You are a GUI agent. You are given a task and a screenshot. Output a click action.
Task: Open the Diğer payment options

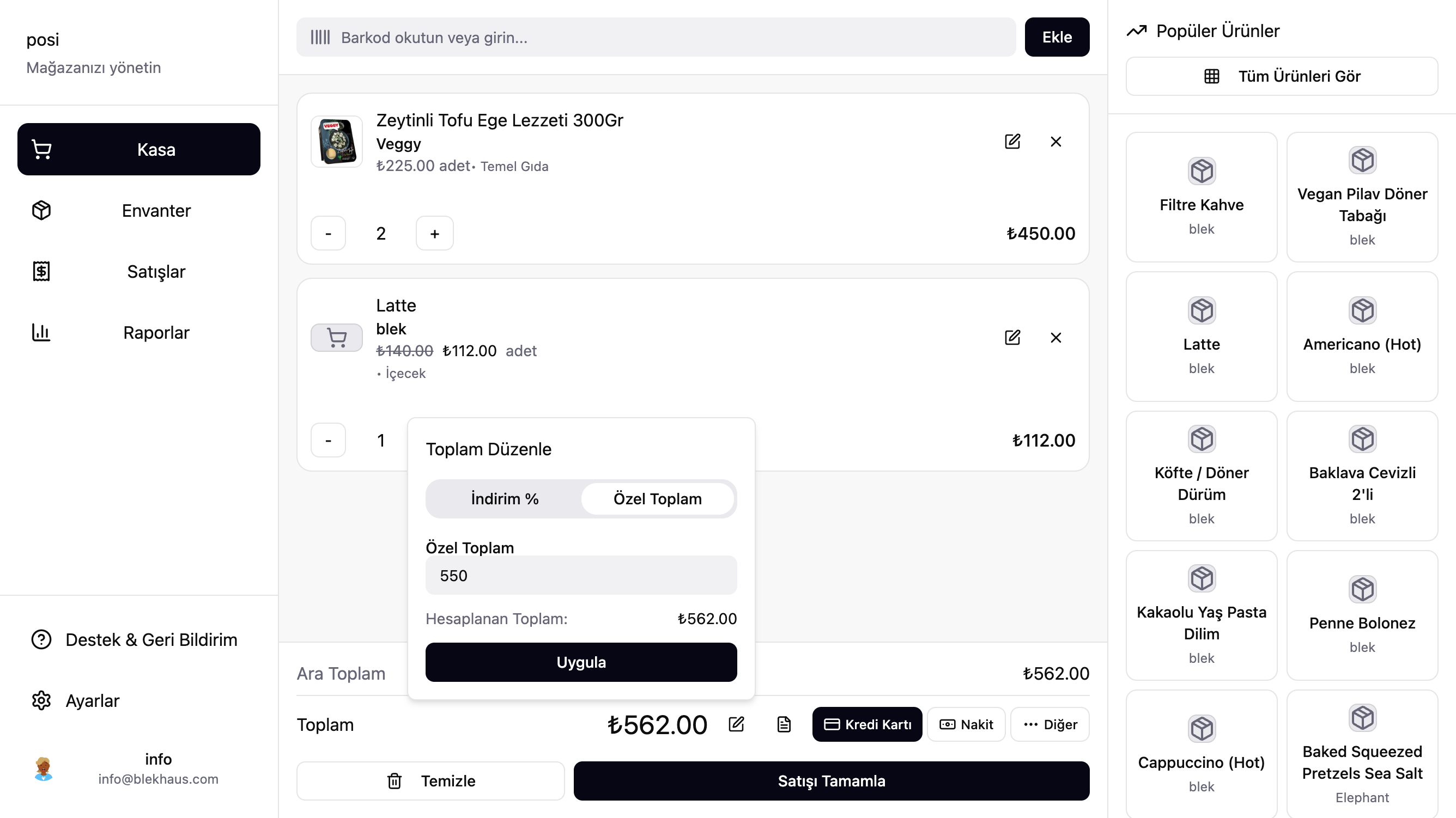point(1049,724)
